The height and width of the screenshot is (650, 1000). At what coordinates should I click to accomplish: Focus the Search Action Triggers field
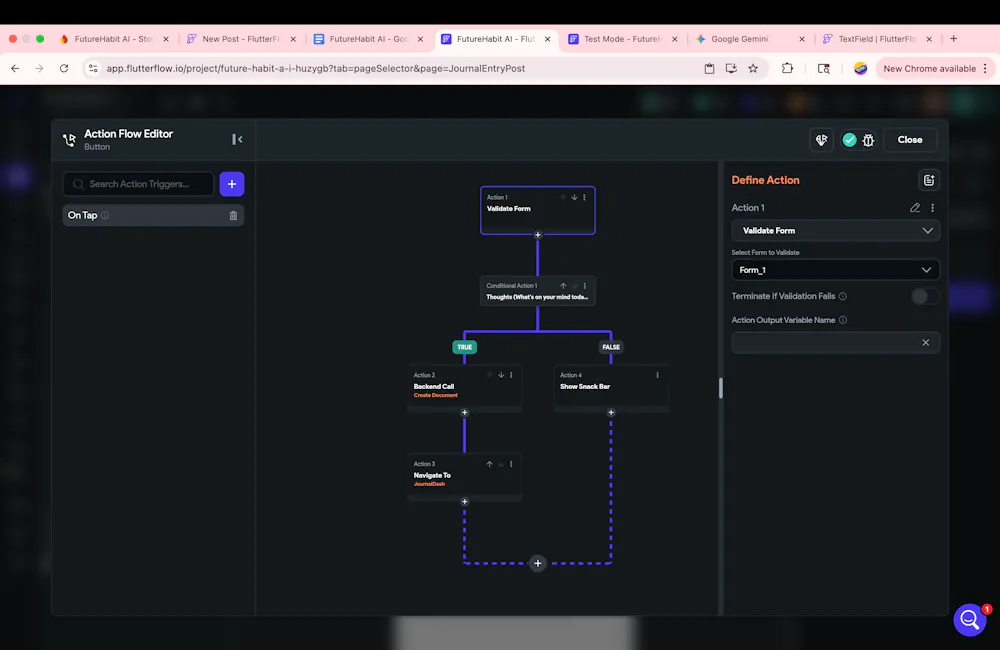[138, 184]
